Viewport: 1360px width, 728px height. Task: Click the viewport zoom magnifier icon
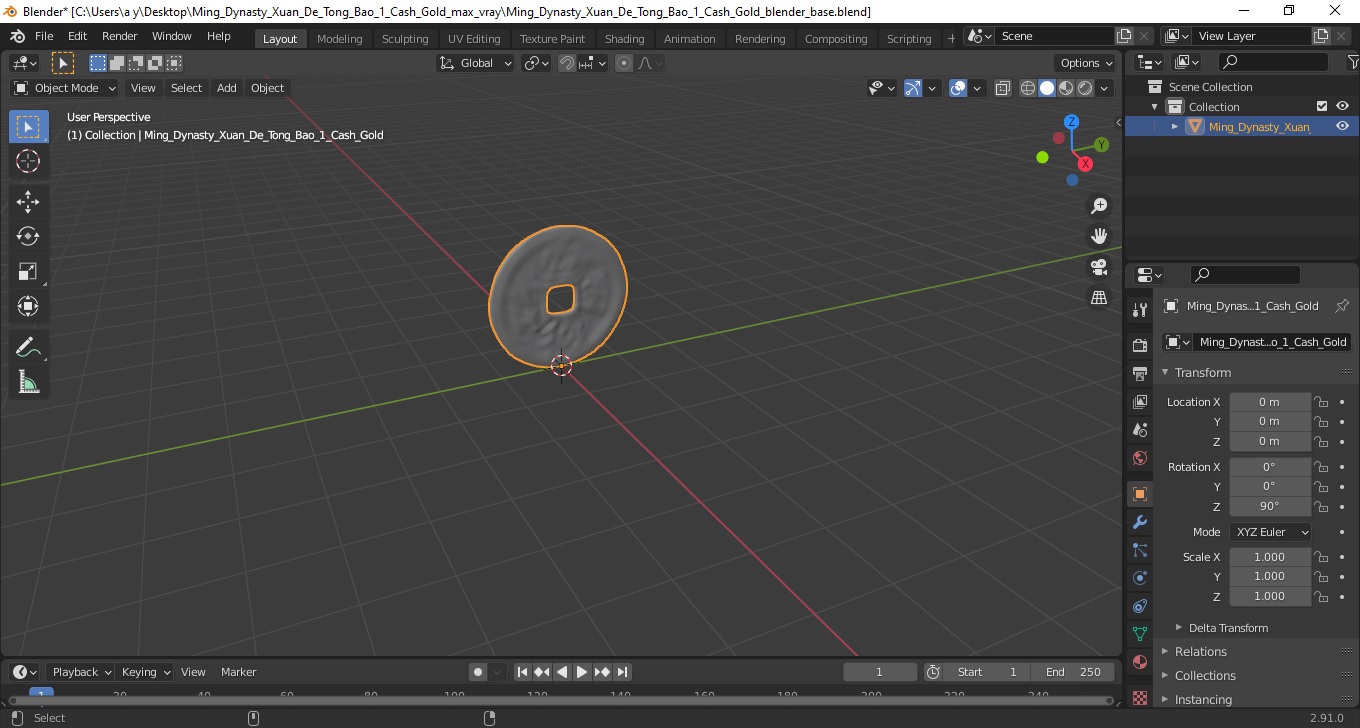[x=1099, y=206]
